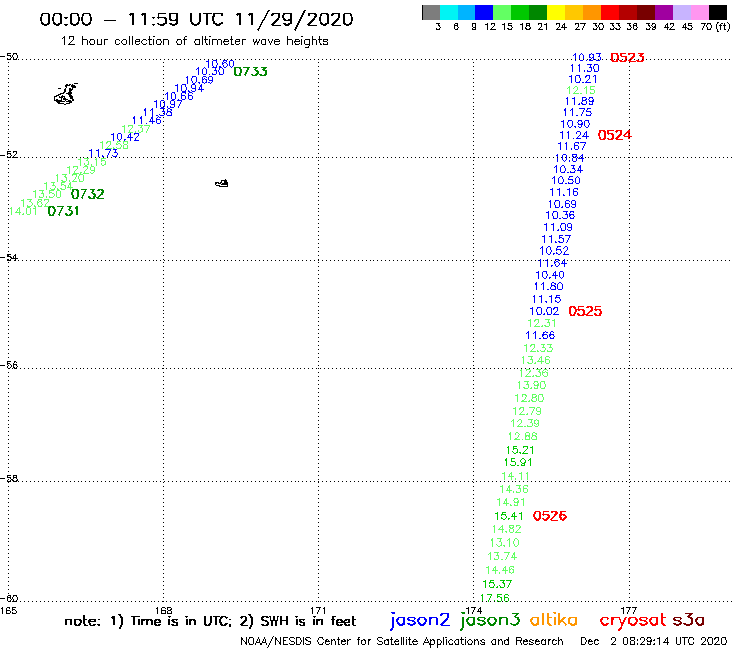Viewport: 740px width, 650px height.
Task: Click the red timestamp 0523
Action: click(x=627, y=58)
